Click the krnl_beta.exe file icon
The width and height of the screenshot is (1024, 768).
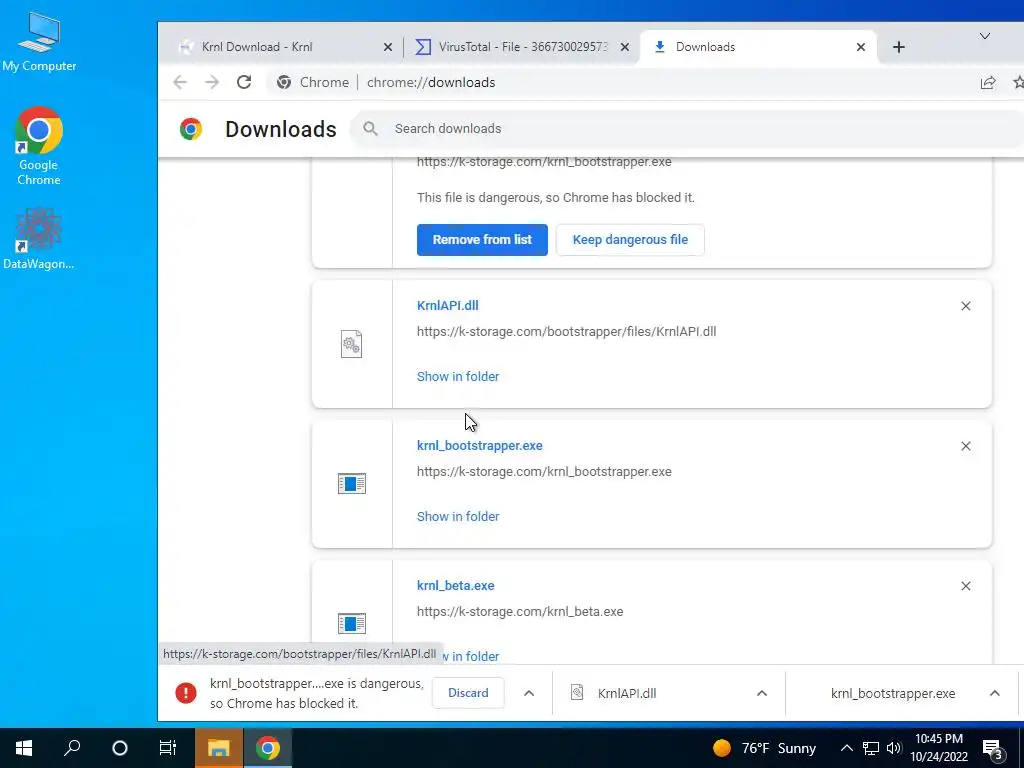351,623
